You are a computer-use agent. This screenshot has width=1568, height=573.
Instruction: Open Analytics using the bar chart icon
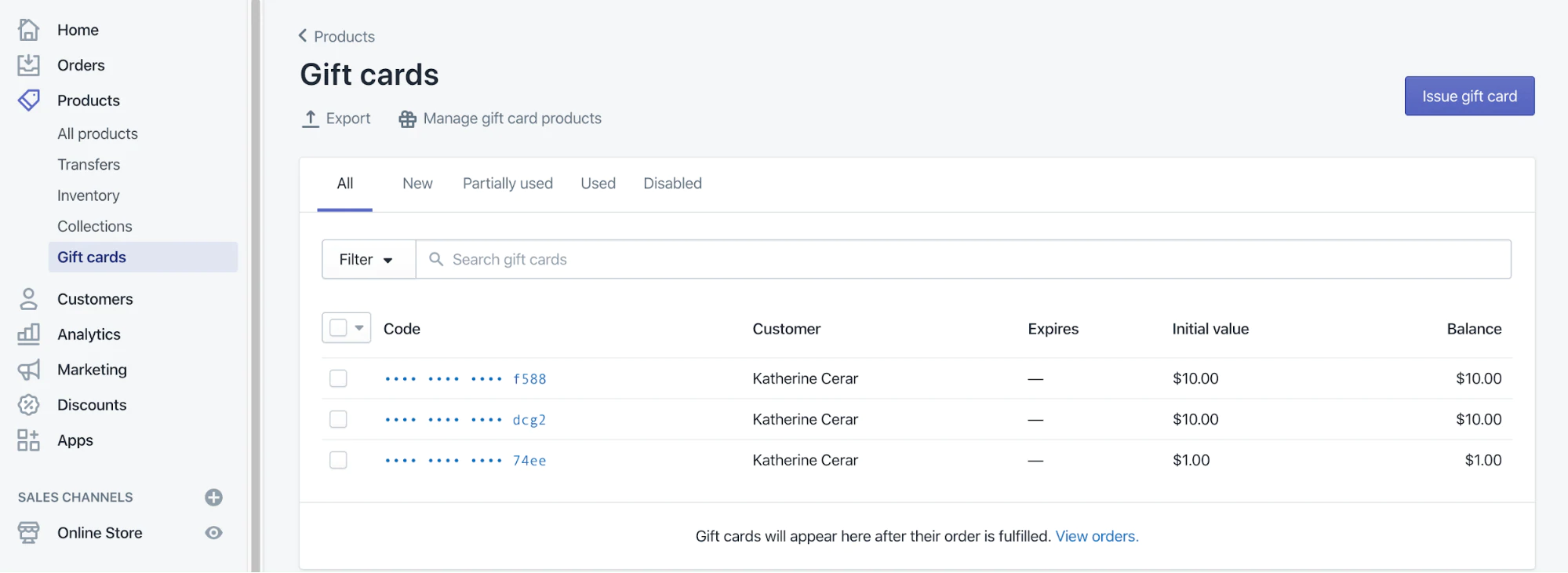[28, 334]
